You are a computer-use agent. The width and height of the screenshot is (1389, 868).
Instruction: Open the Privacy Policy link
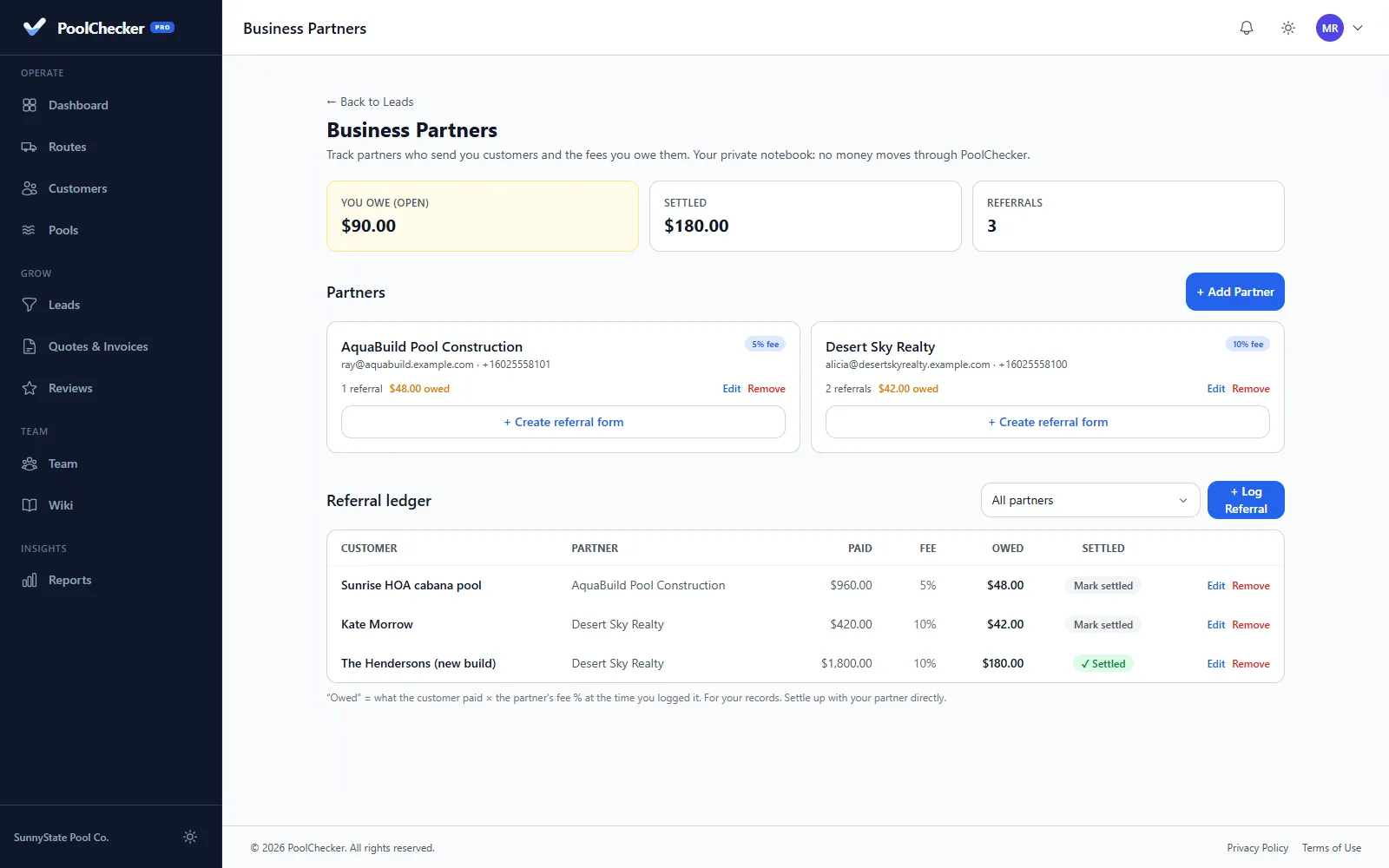pos(1258,848)
